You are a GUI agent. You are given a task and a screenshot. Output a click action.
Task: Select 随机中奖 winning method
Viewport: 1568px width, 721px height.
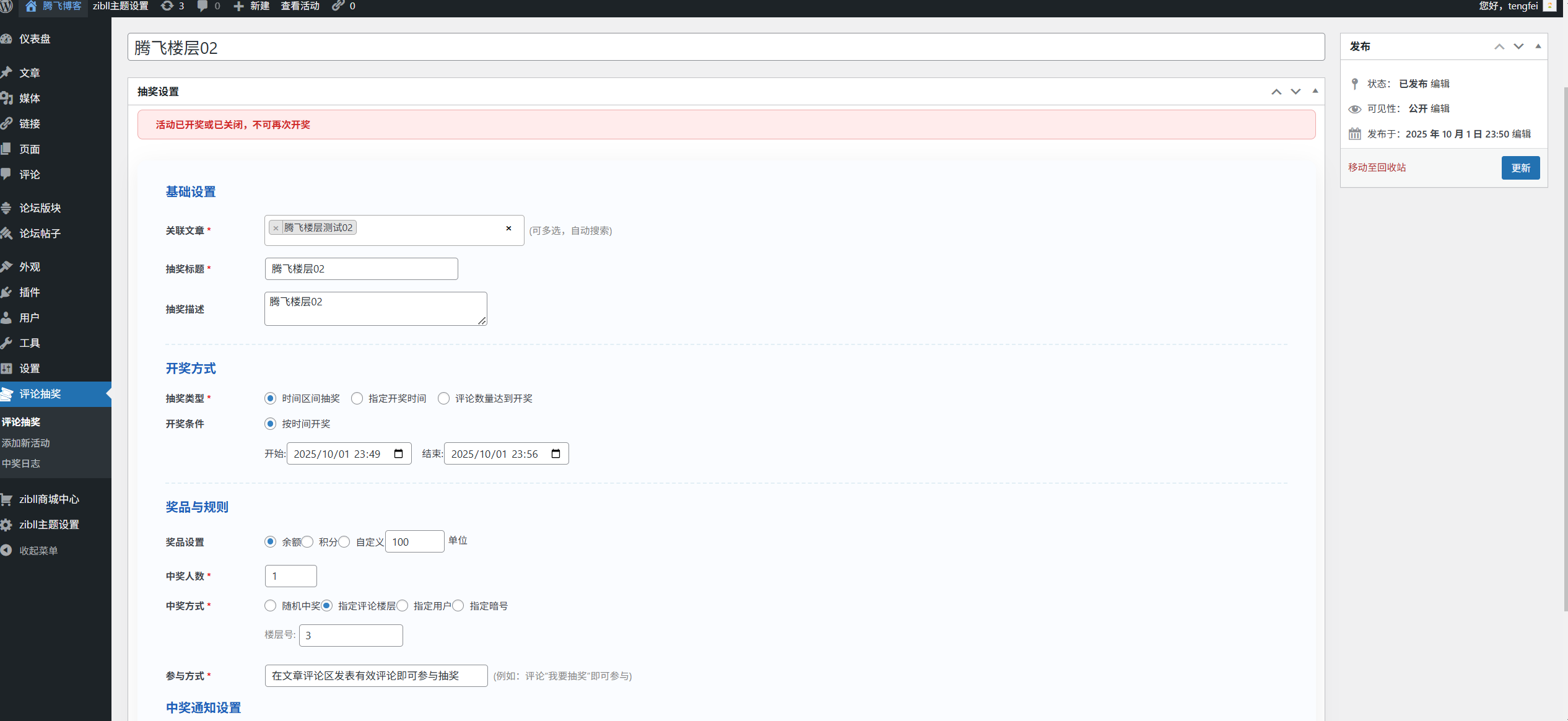click(x=270, y=606)
